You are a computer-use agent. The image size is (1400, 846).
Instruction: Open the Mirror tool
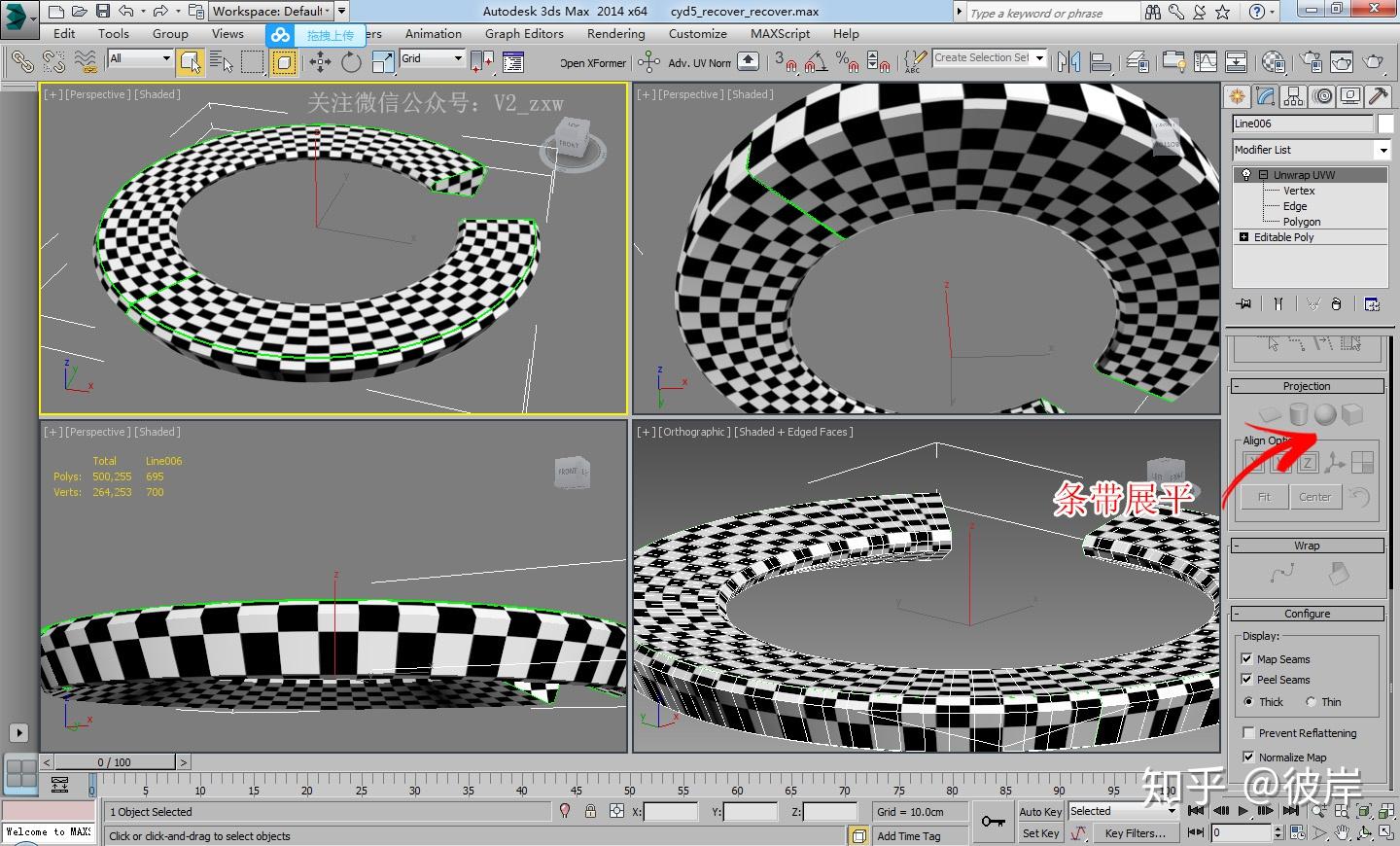[x=1068, y=63]
